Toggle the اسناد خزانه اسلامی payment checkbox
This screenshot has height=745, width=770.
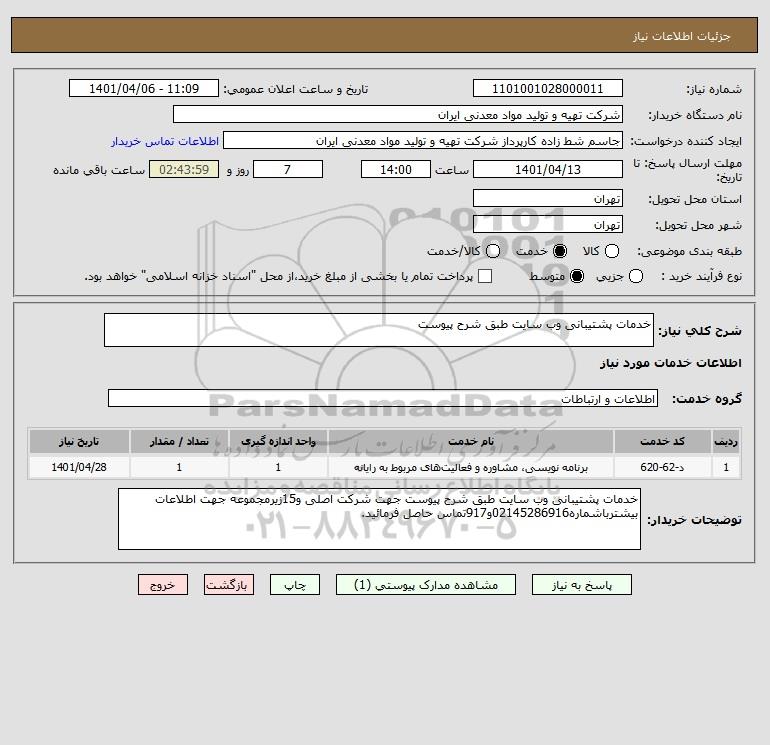click(x=485, y=276)
